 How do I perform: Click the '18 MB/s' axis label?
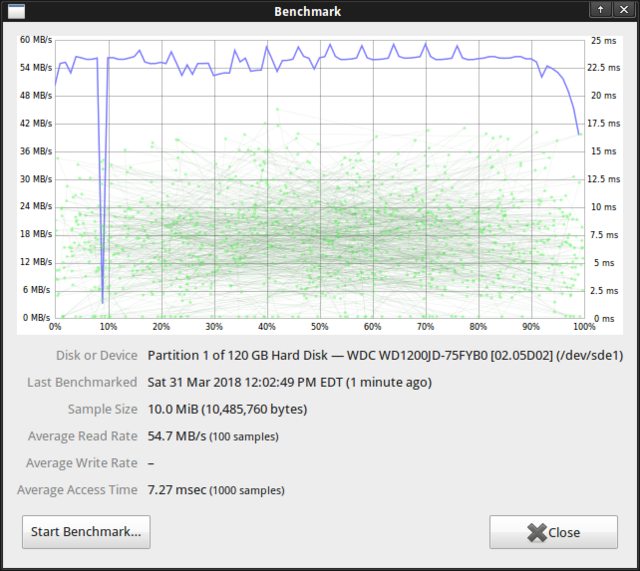(36, 234)
